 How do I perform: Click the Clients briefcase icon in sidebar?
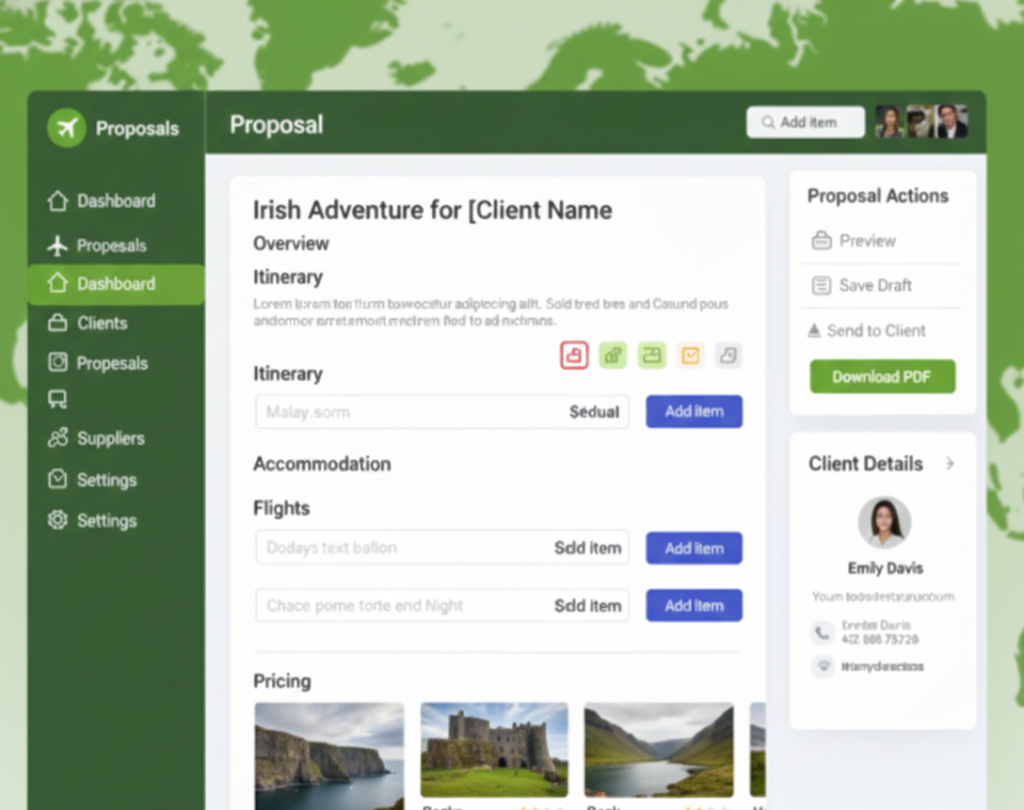[x=58, y=323]
